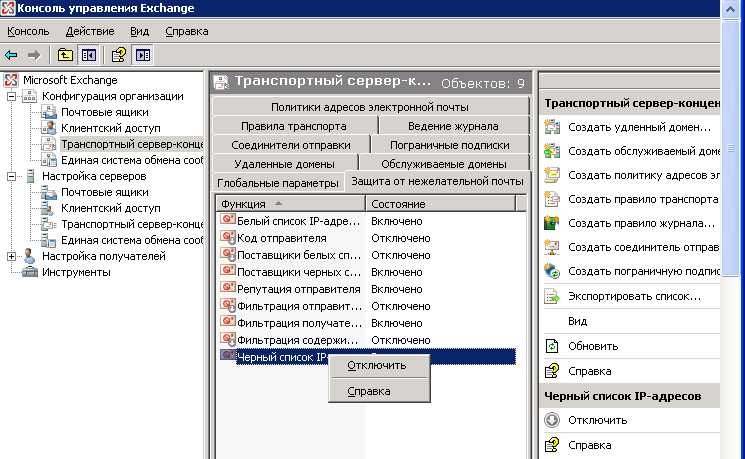Toggle the action pane toolbar icon
The image size is (745, 459).
coord(143,55)
